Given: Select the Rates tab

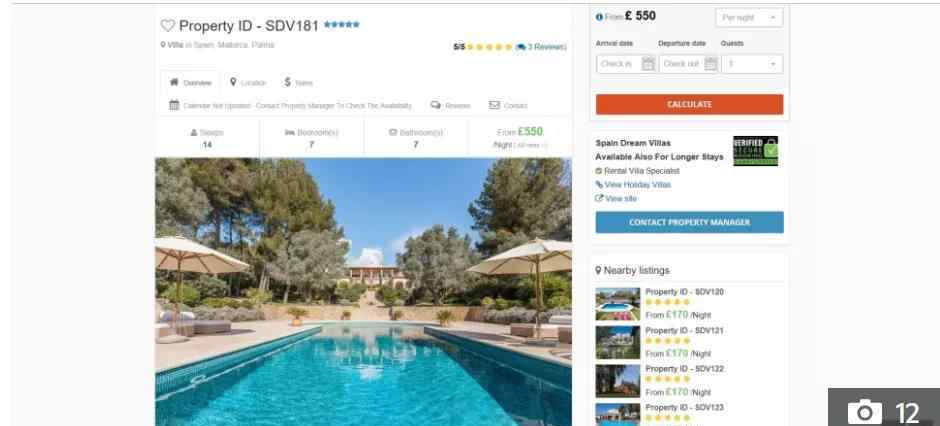Looking at the screenshot, I should (x=299, y=82).
